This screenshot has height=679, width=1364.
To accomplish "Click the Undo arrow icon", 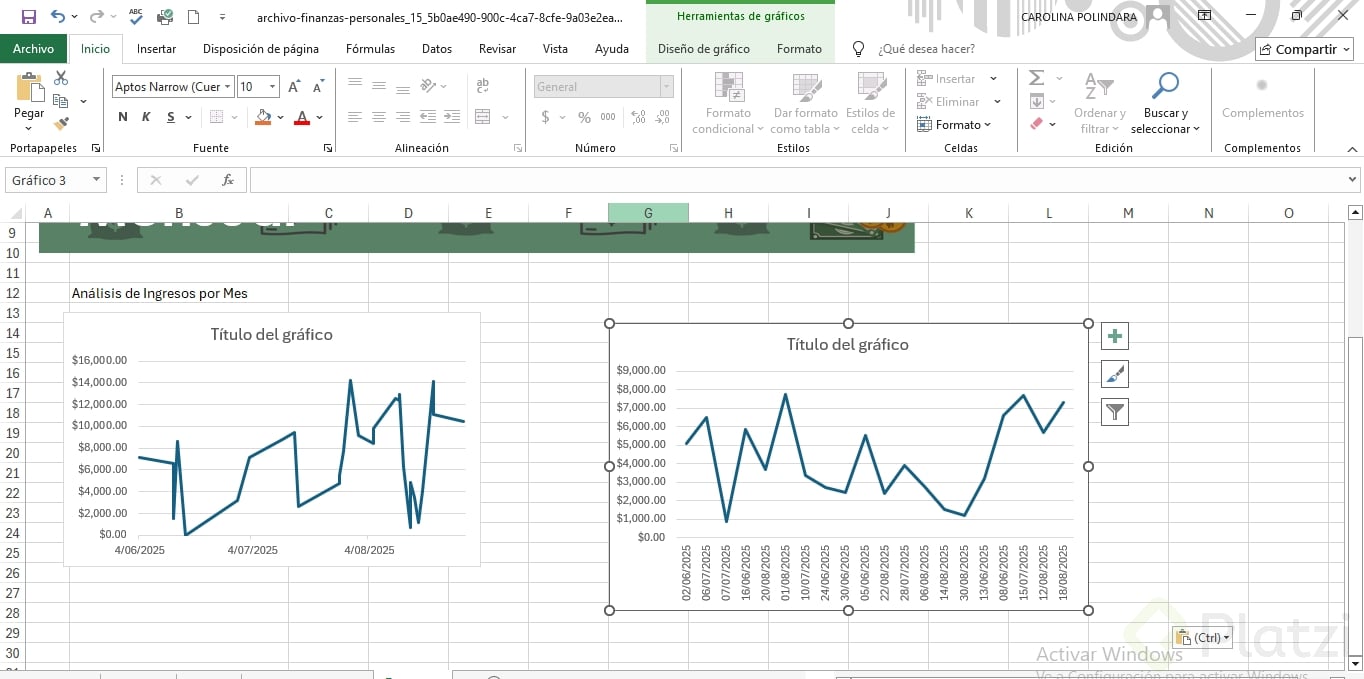I will tap(58, 17).
